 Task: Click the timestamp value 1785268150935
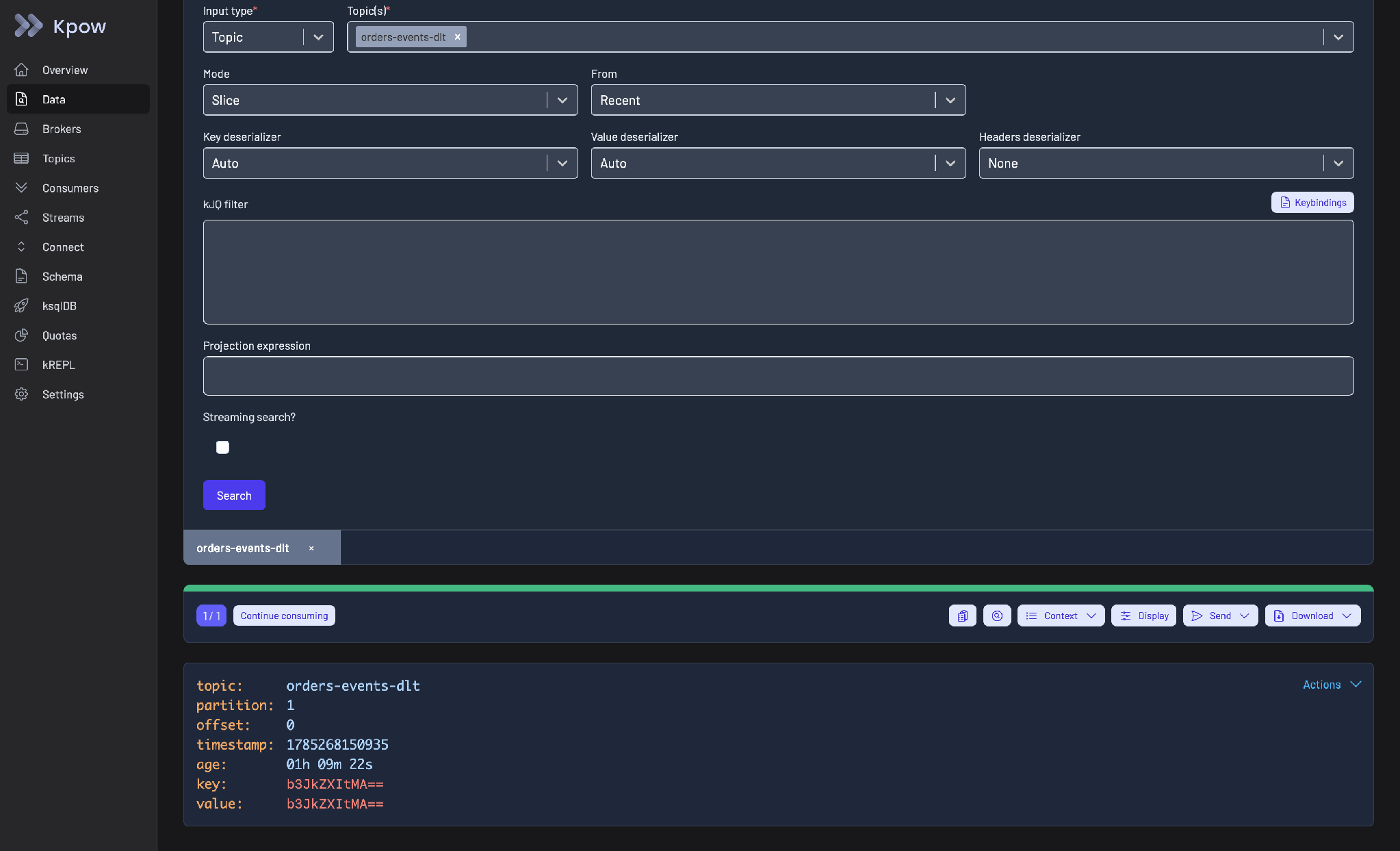[337, 744]
